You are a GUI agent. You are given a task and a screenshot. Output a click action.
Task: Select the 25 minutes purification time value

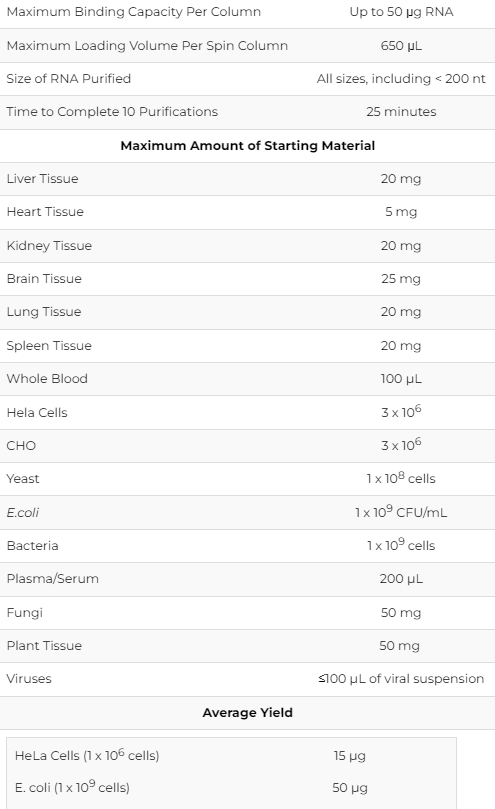(401, 111)
